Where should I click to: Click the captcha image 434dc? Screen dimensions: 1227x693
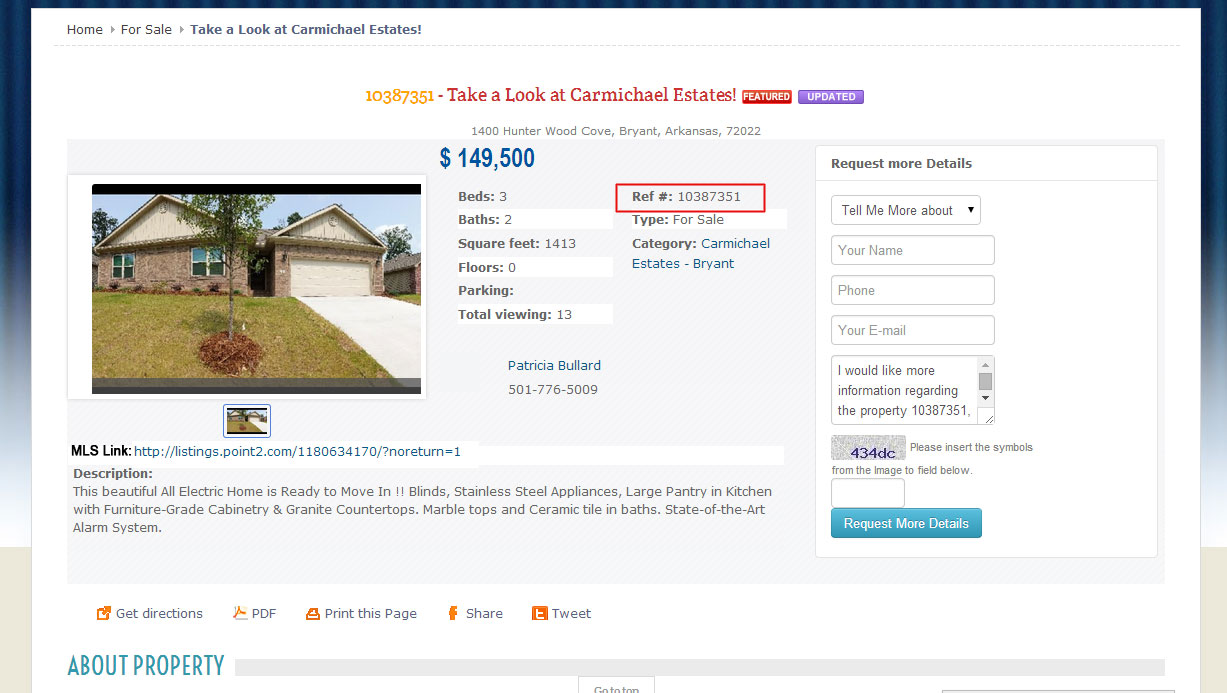point(868,448)
